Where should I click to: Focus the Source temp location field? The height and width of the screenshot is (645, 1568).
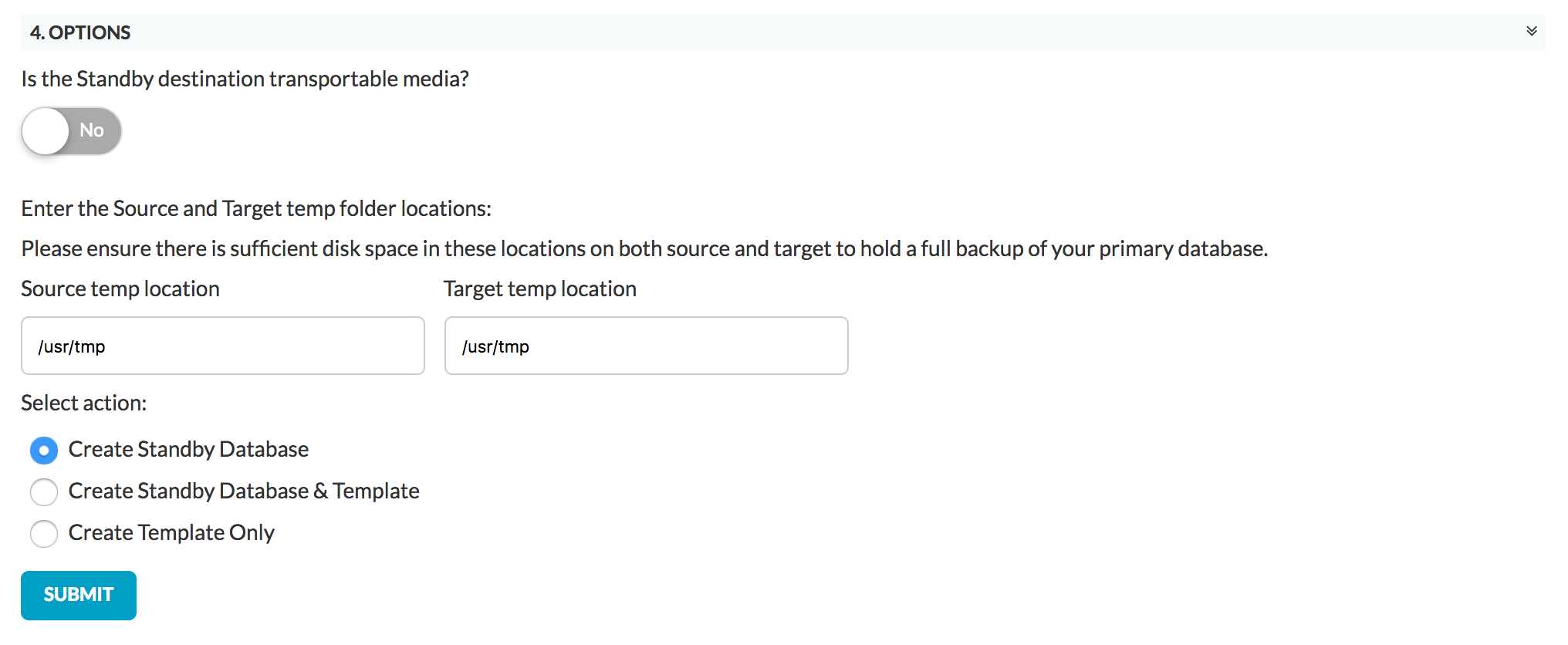pyautogui.click(x=223, y=346)
